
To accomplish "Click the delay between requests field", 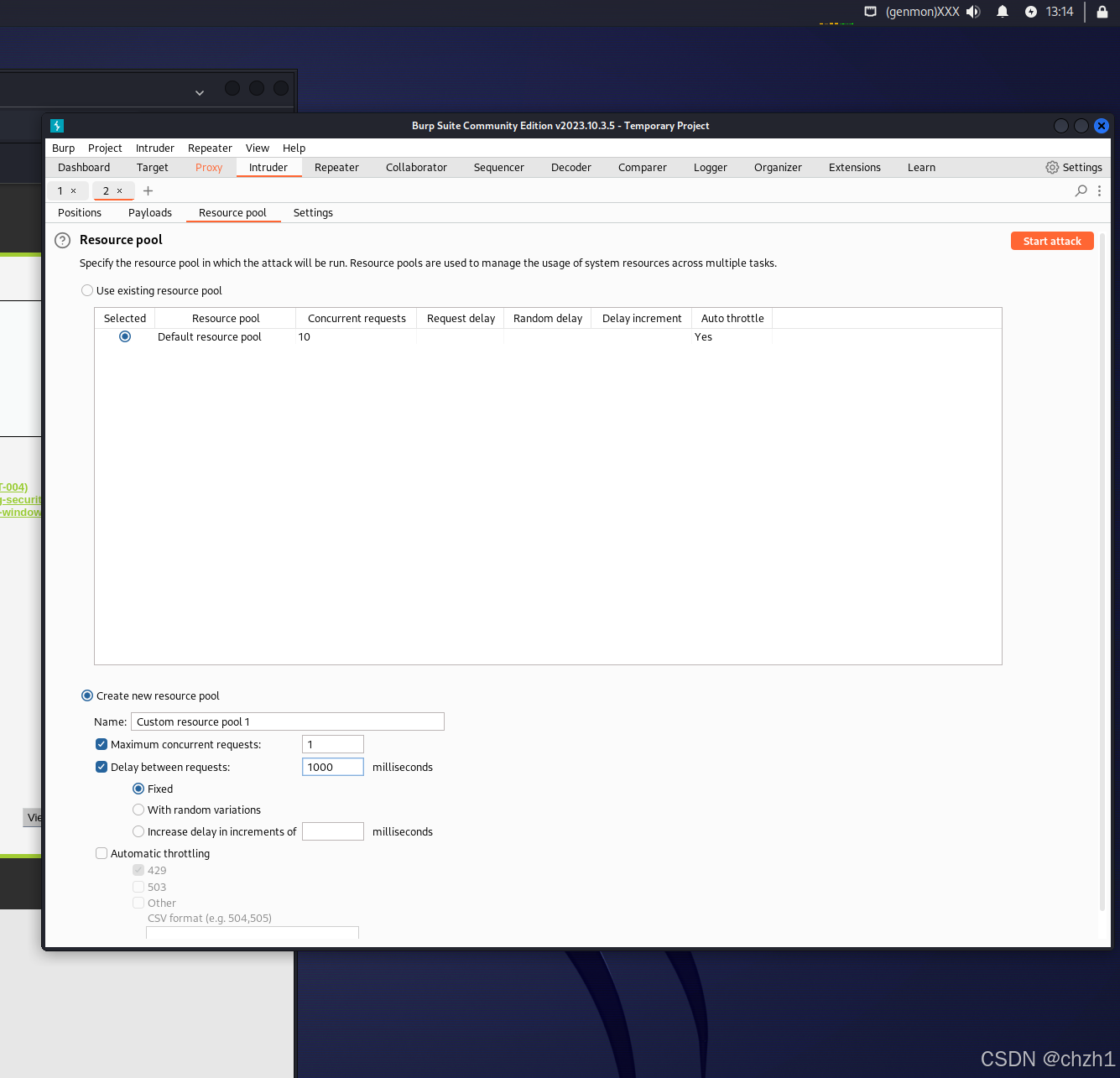I will click(x=333, y=768).
